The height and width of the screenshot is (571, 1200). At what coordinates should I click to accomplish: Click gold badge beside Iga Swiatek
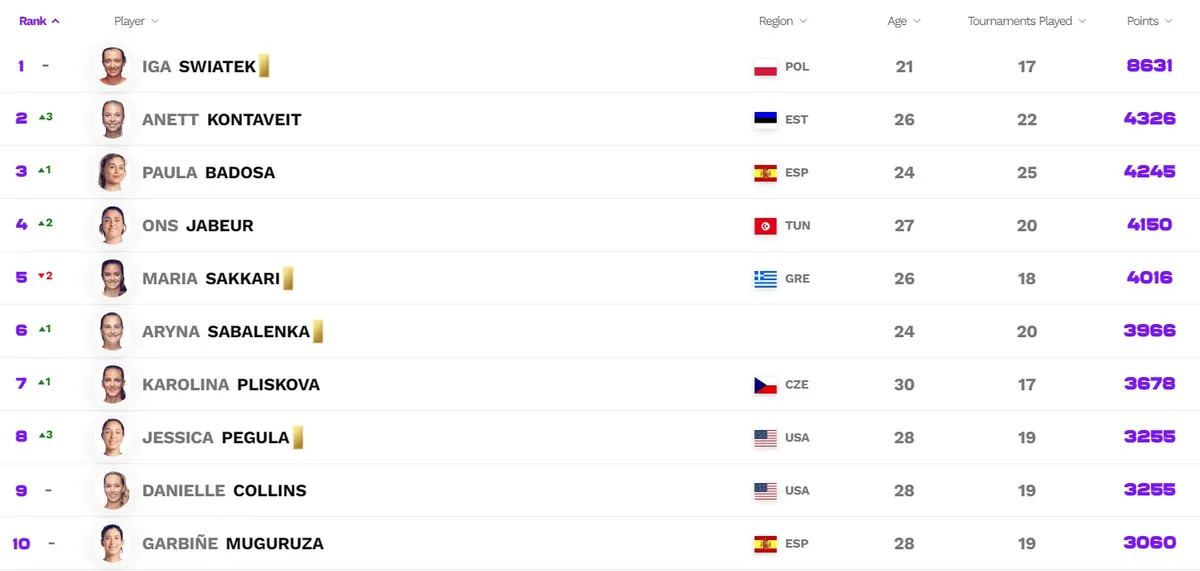point(264,67)
